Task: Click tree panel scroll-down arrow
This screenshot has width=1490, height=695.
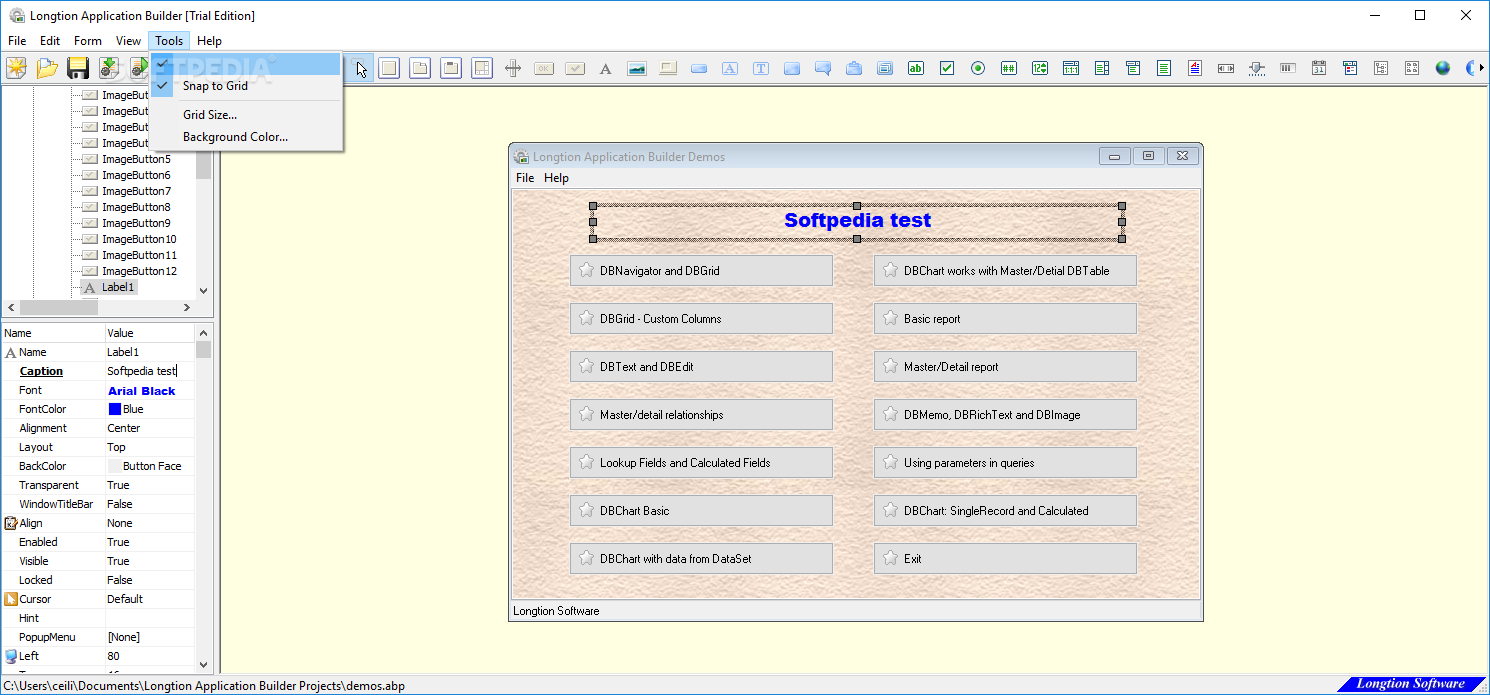Action: [x=204, y=290]
